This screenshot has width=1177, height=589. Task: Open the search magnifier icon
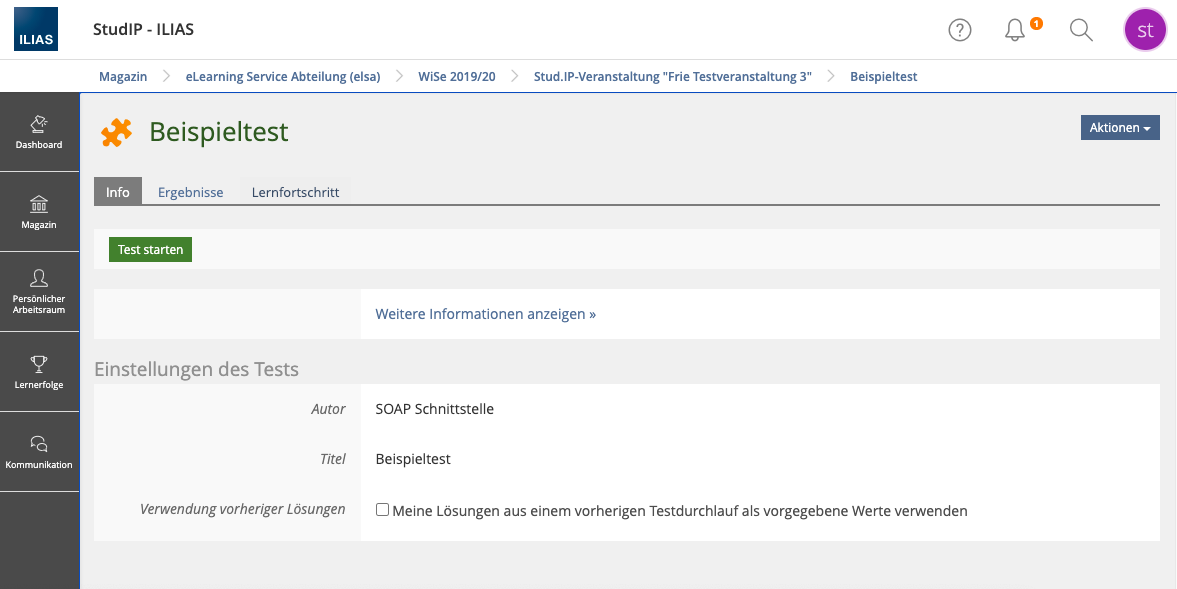coord(1081,30)
